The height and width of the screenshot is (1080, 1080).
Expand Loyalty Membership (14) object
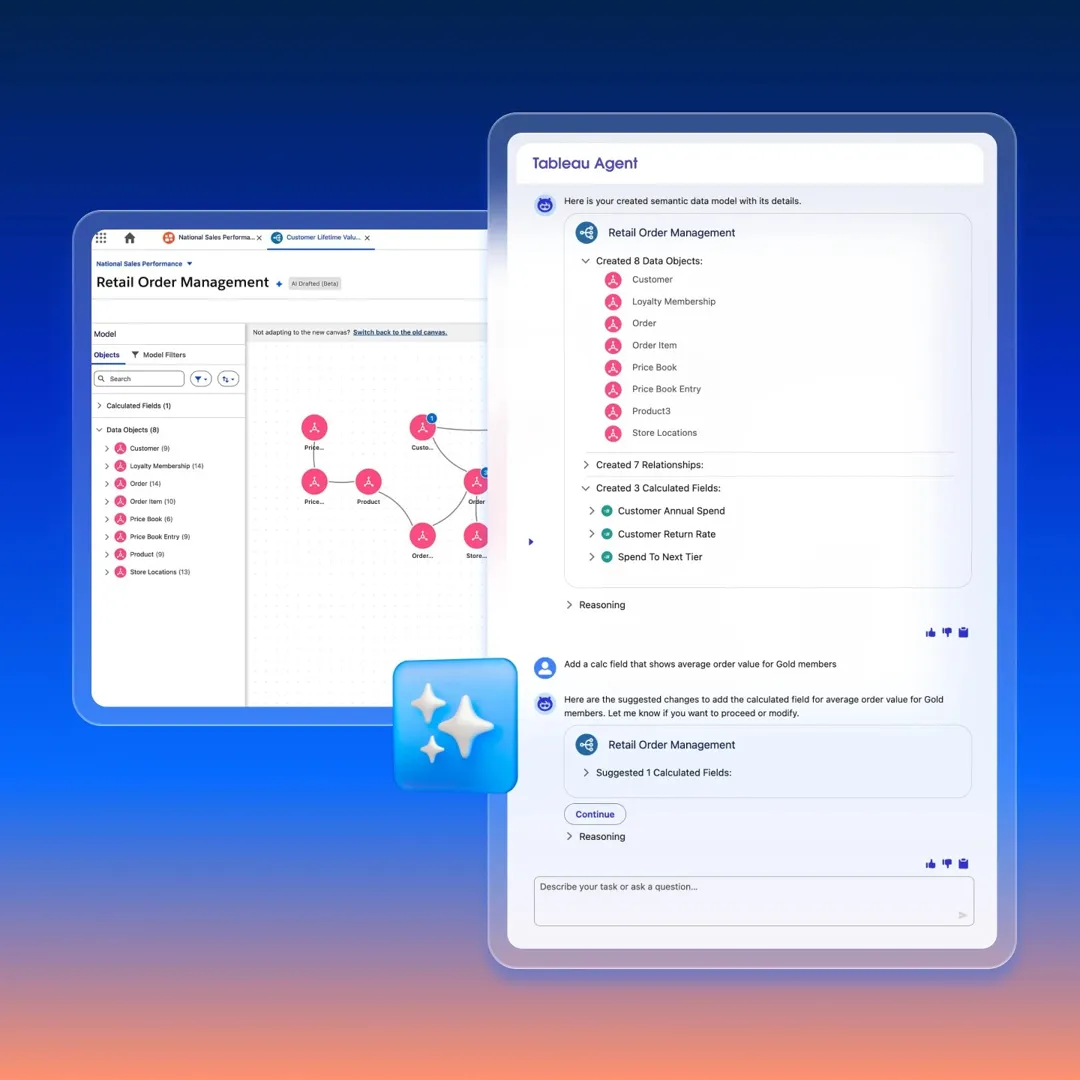click(x=107, y=466)
